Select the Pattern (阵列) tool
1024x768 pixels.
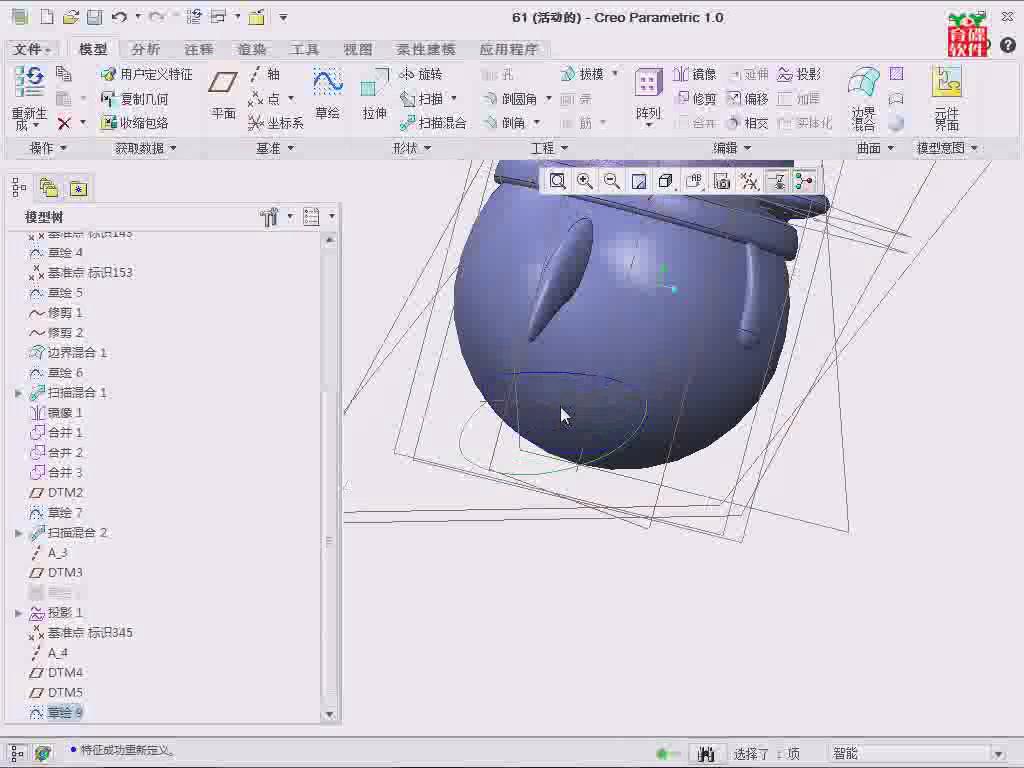coord(648,97)
